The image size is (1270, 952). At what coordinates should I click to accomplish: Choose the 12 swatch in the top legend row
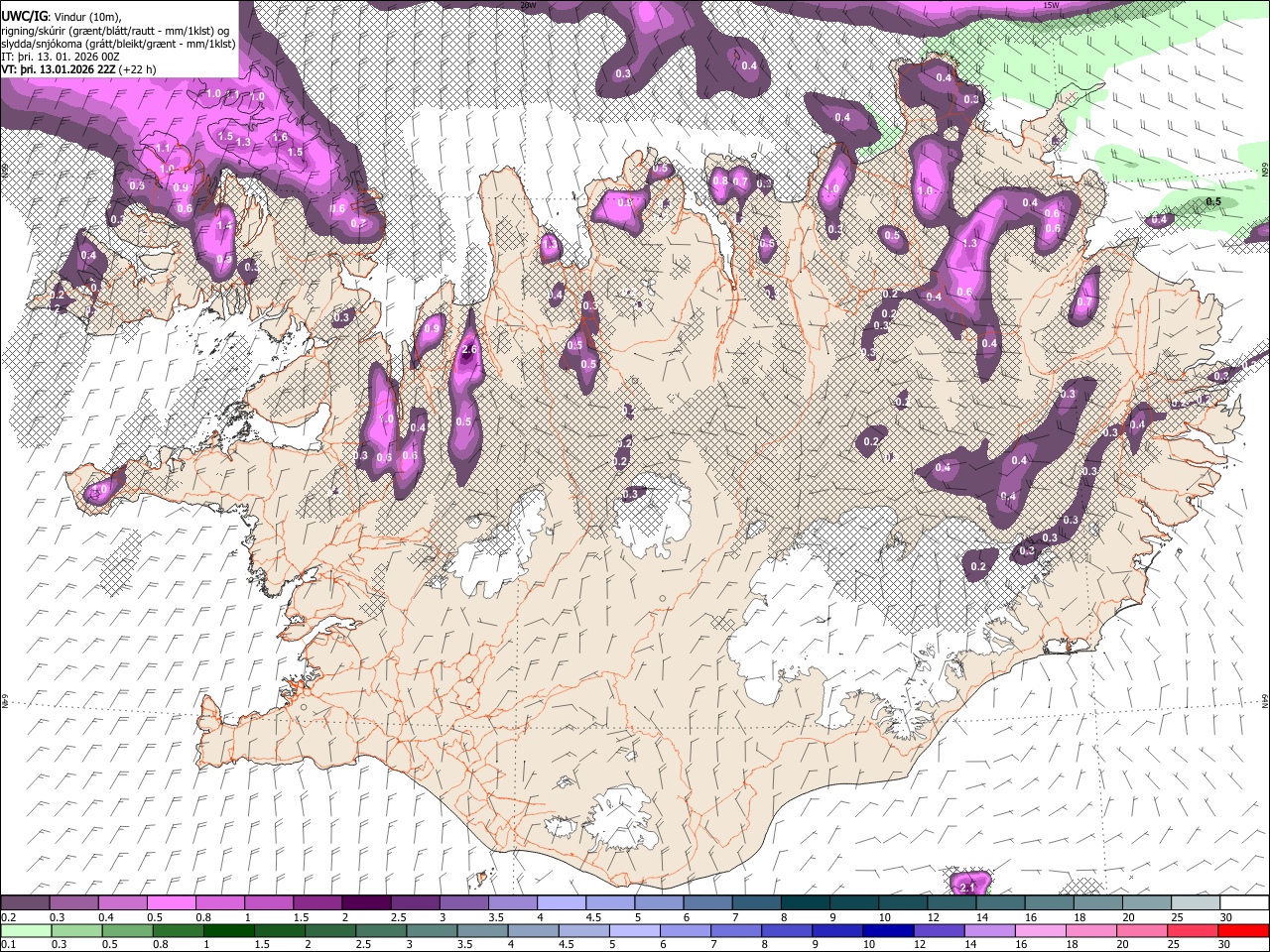tap(950, 903)
